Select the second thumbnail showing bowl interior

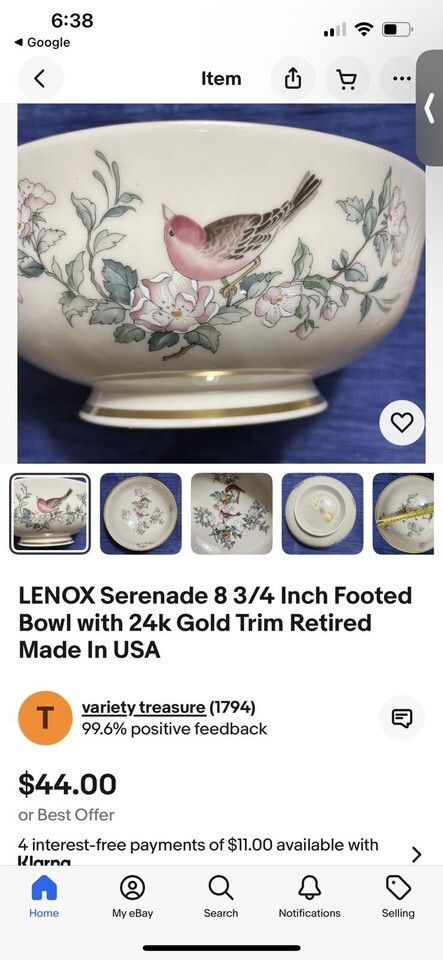coord(141,514)
